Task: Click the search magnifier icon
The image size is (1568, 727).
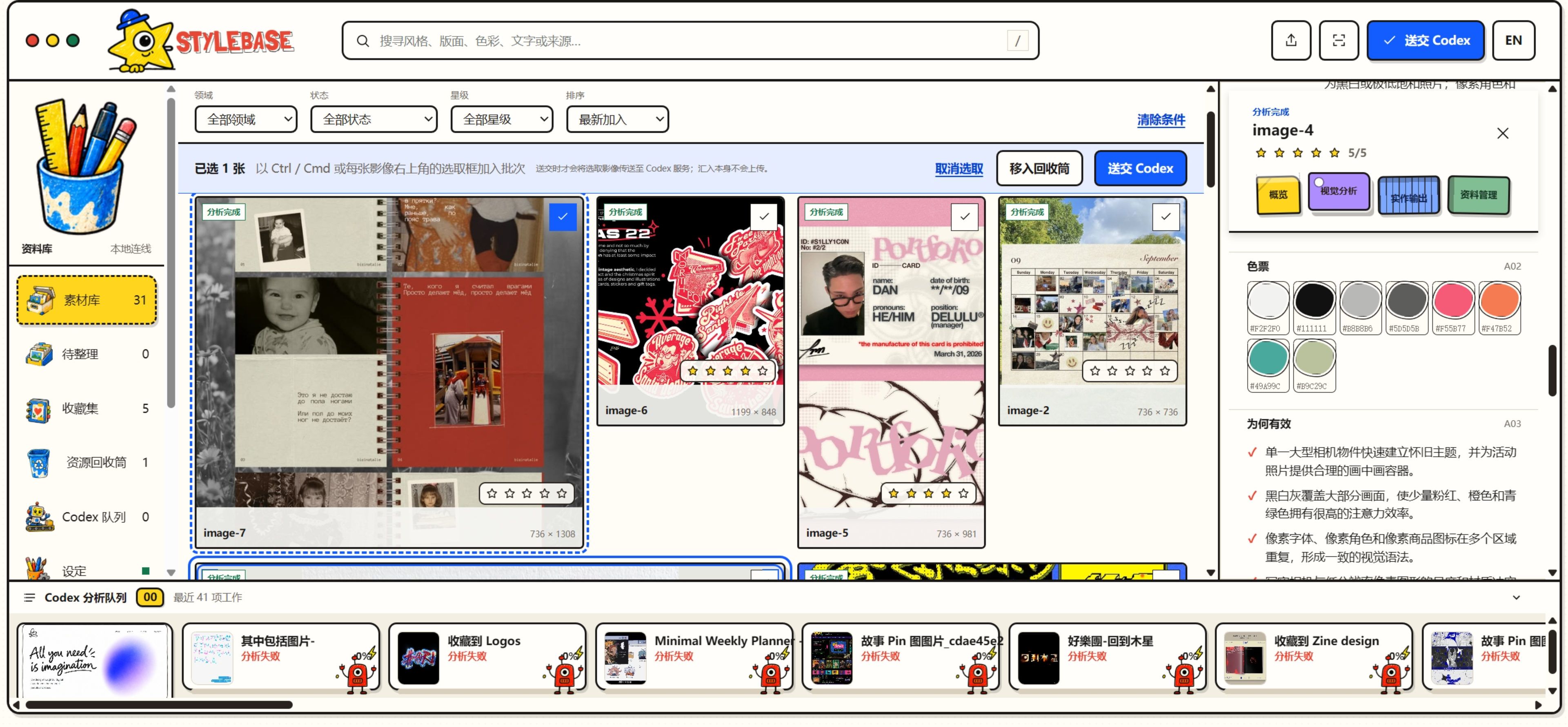Action: point(363,41)
